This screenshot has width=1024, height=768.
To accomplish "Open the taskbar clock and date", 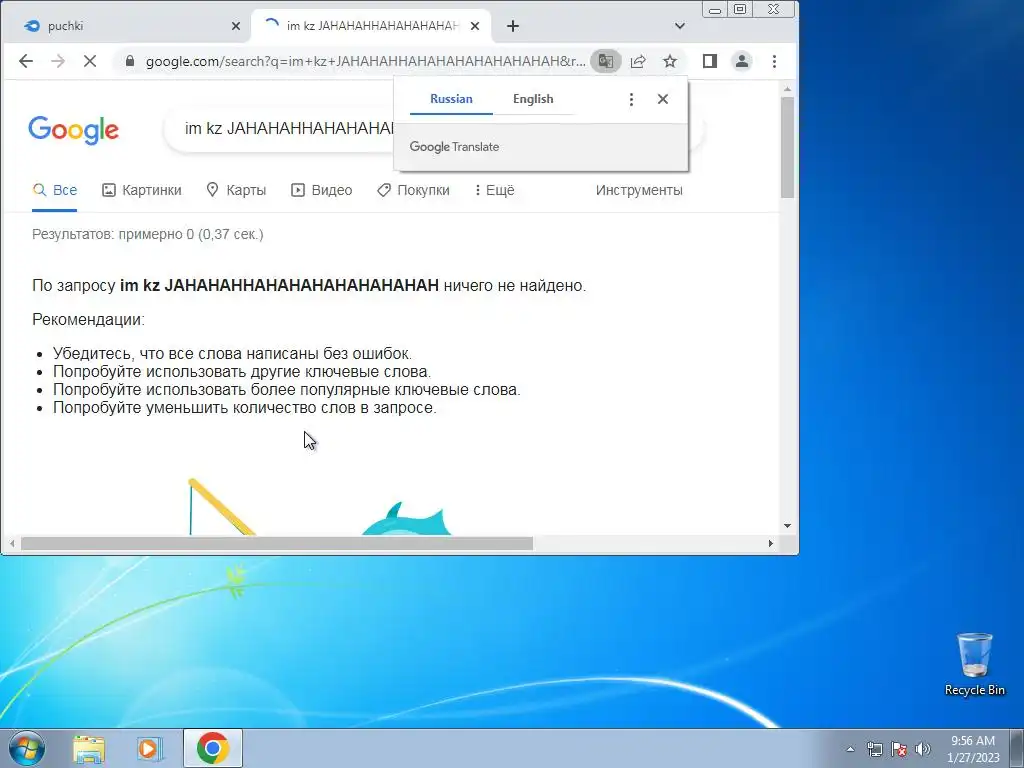I will pyautogui.click(x=973, y=749).
